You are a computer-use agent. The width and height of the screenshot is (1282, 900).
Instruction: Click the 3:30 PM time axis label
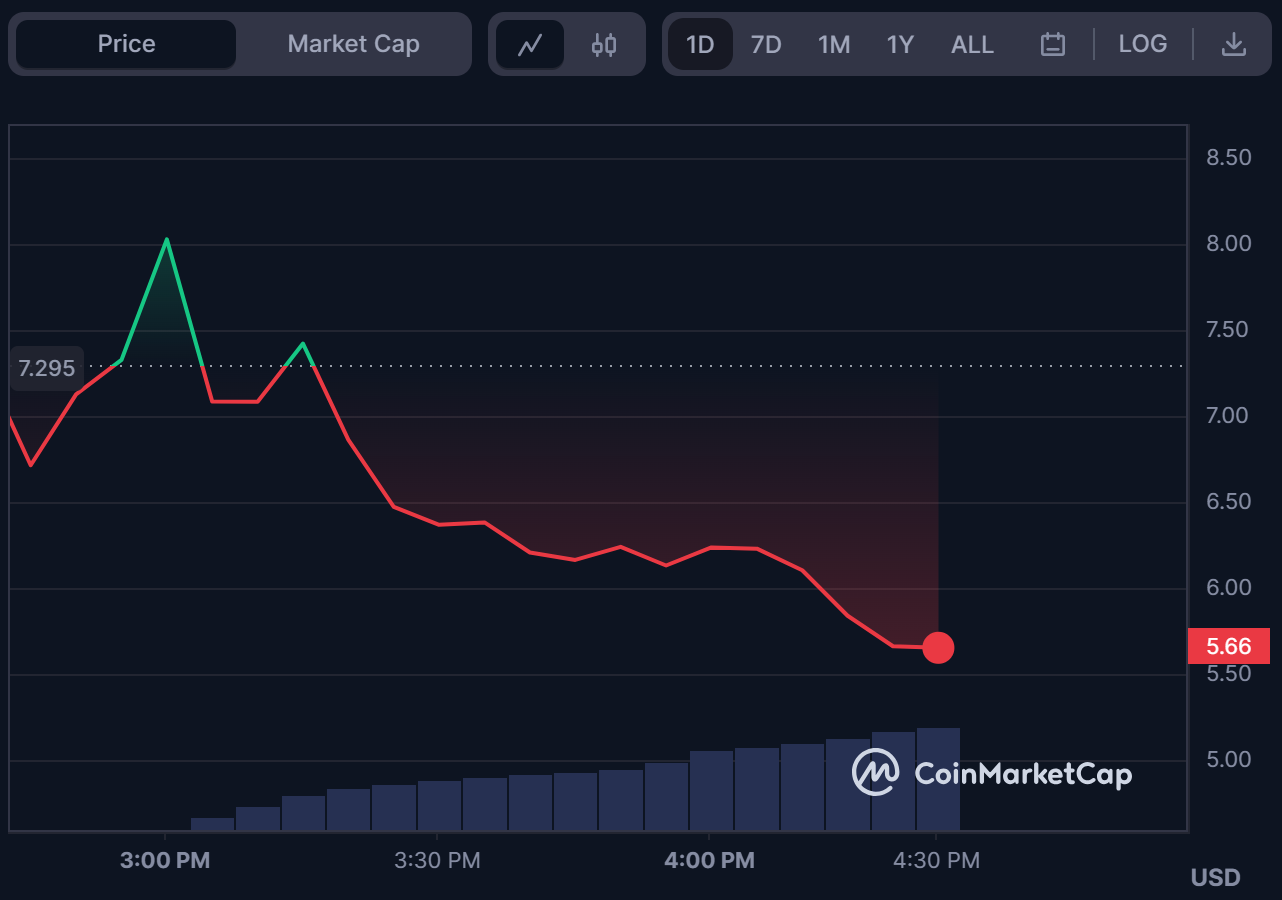pos(437,860)
